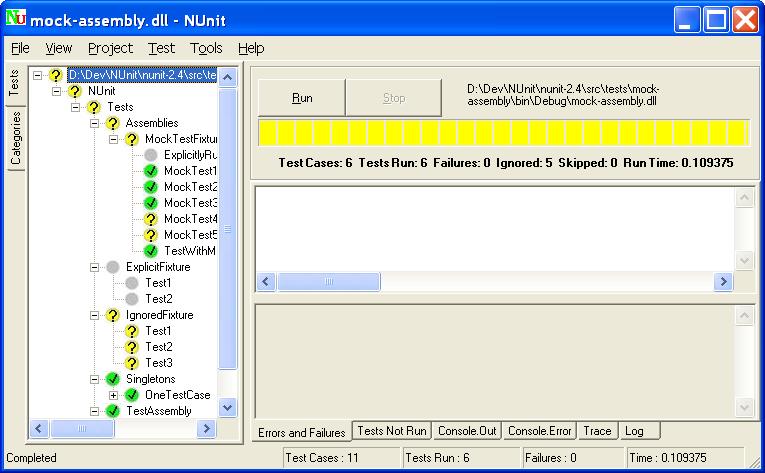Click the gray circle icon beside ExplicitFixture
This screenshot has width=765, height=473.
coord(112,267)
